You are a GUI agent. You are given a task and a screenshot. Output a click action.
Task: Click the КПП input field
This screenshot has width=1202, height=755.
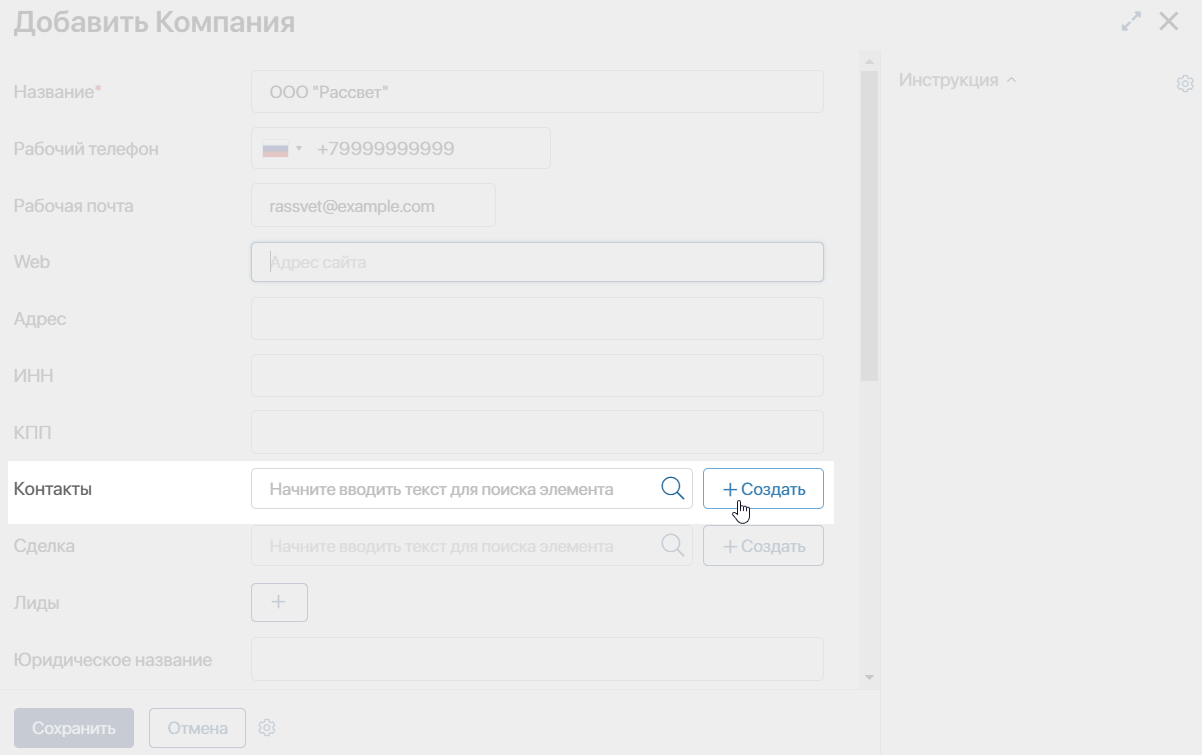(x=537, y=433)
